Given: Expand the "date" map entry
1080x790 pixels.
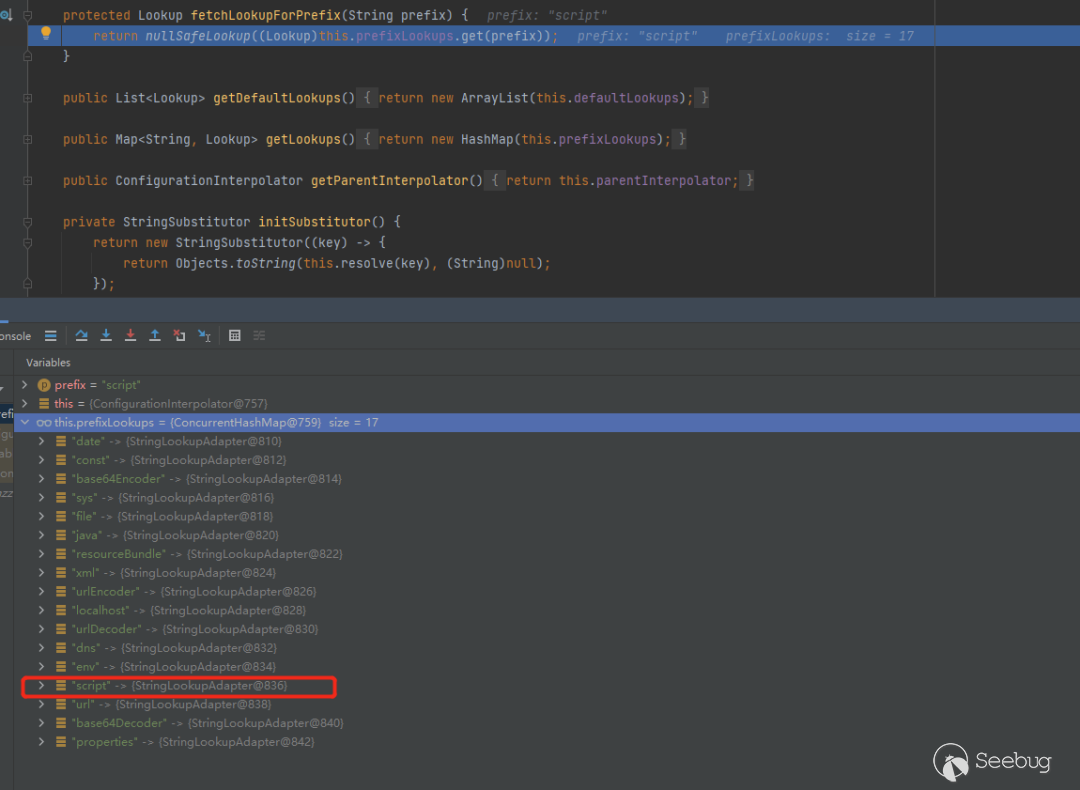Looking at the screenshot, I should tap(41, 441).
